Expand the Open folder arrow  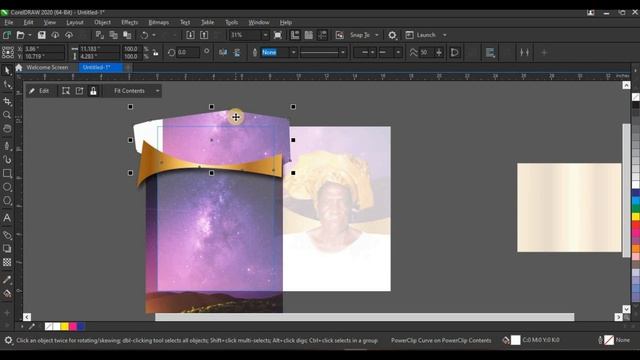point(29,35)
